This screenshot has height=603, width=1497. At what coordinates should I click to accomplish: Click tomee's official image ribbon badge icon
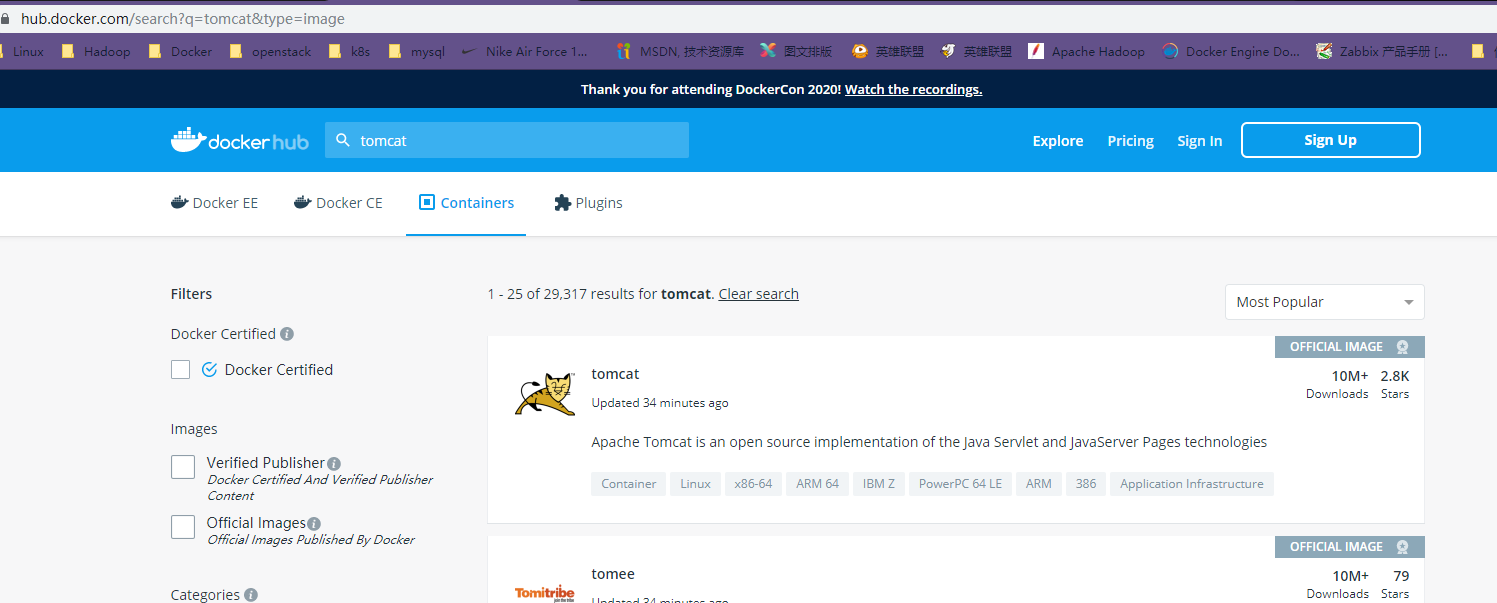point(1402,547)
